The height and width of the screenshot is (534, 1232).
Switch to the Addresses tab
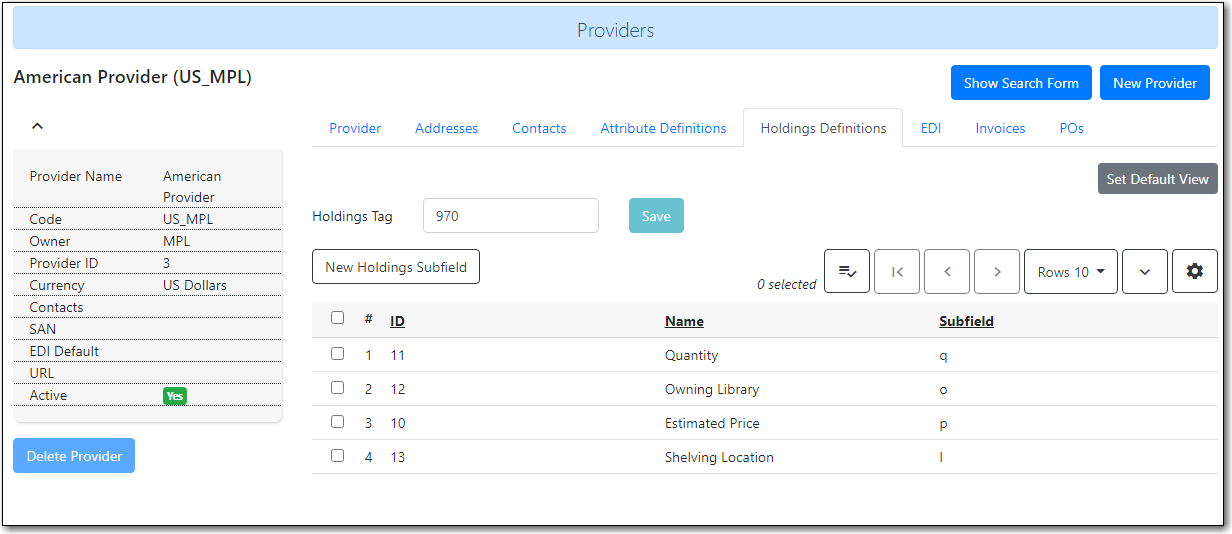click(446, 128)
